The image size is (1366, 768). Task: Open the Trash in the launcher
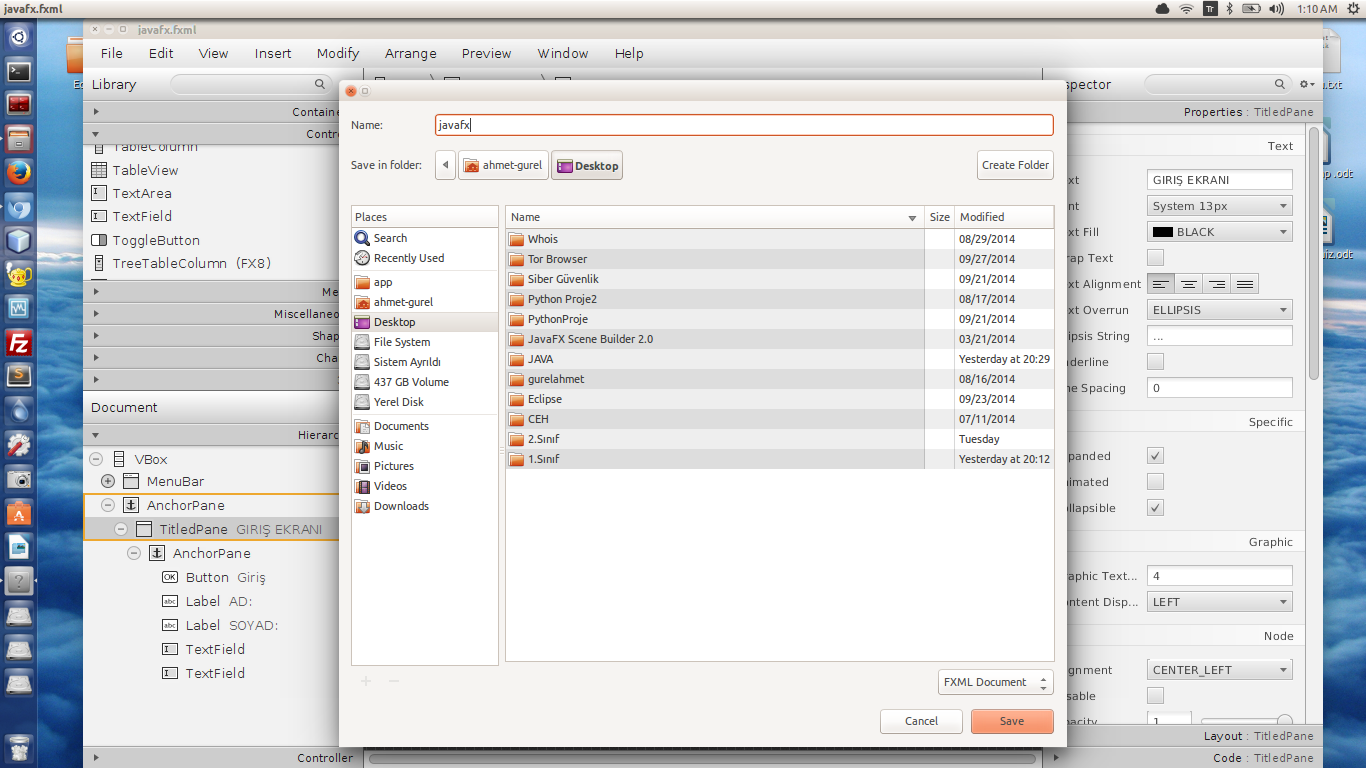point(19,747)
